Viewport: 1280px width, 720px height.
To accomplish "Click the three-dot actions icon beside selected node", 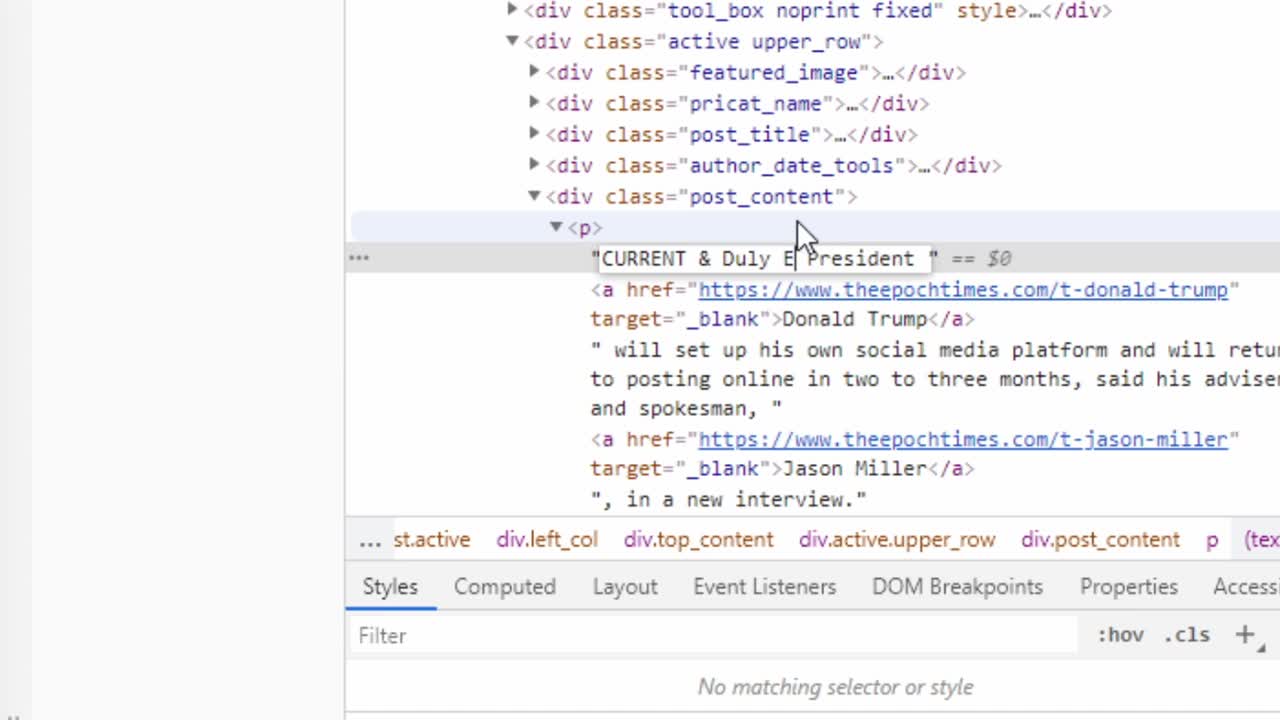I will tap(359, 258).
